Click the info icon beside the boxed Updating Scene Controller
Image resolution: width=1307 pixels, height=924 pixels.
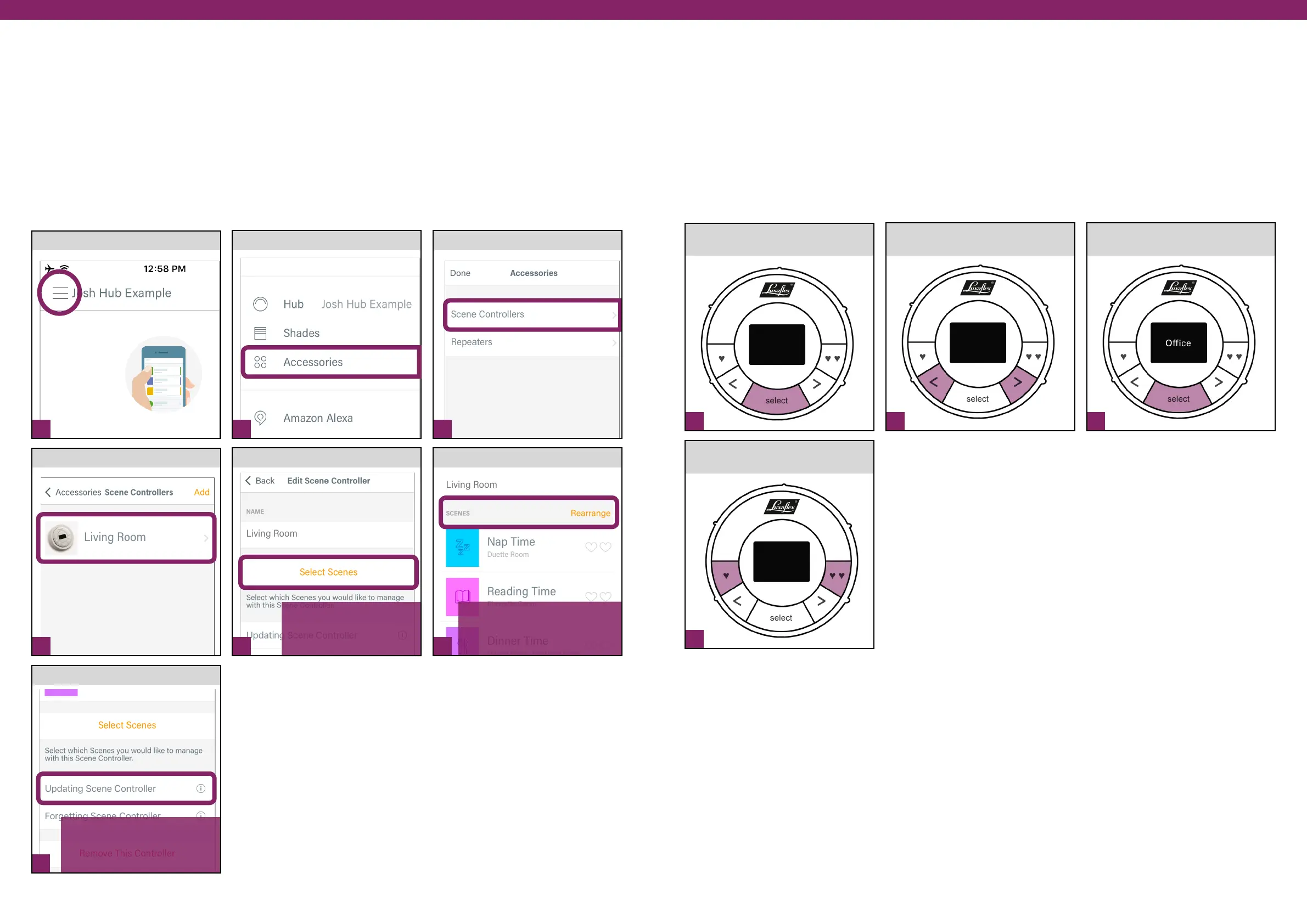201,788
